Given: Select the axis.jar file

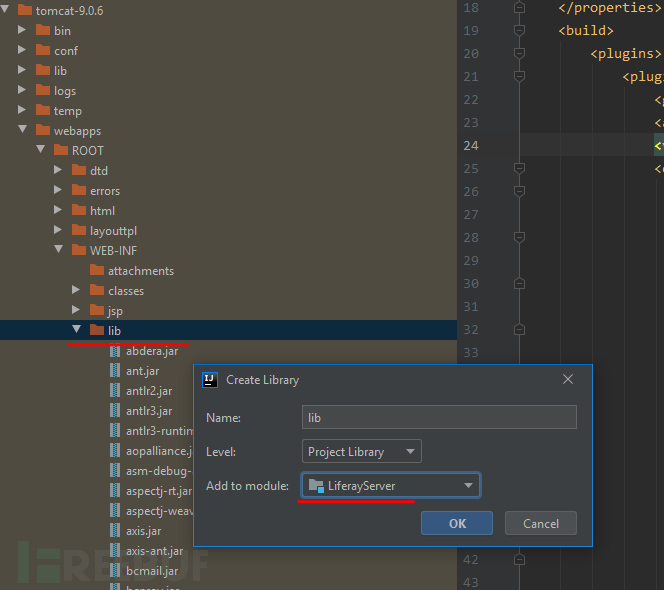Looking at the screenshot, I should (144, 531).
